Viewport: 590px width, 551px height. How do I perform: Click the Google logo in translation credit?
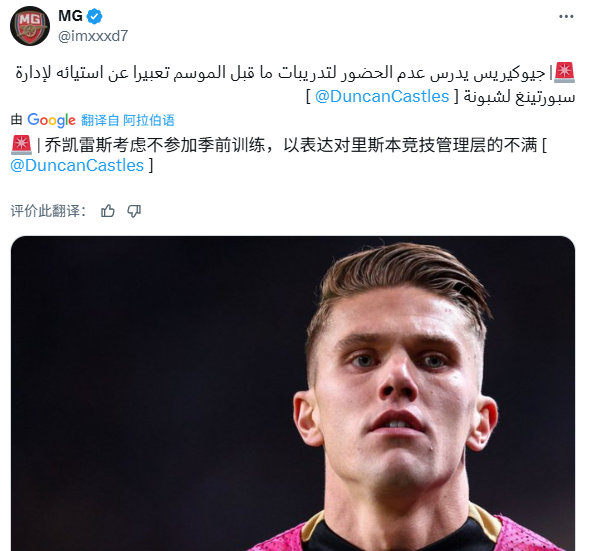(x=52, y=120)
